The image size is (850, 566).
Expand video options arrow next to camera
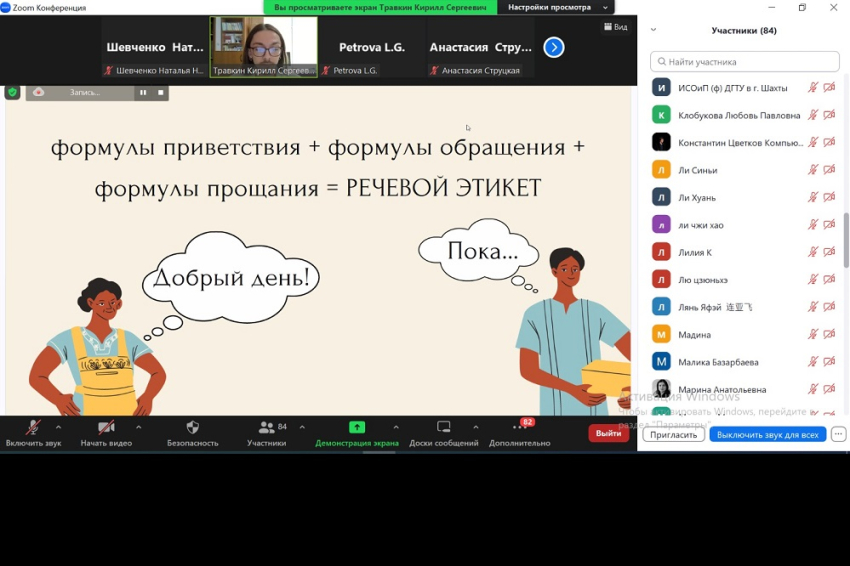[x=138, y=427]
